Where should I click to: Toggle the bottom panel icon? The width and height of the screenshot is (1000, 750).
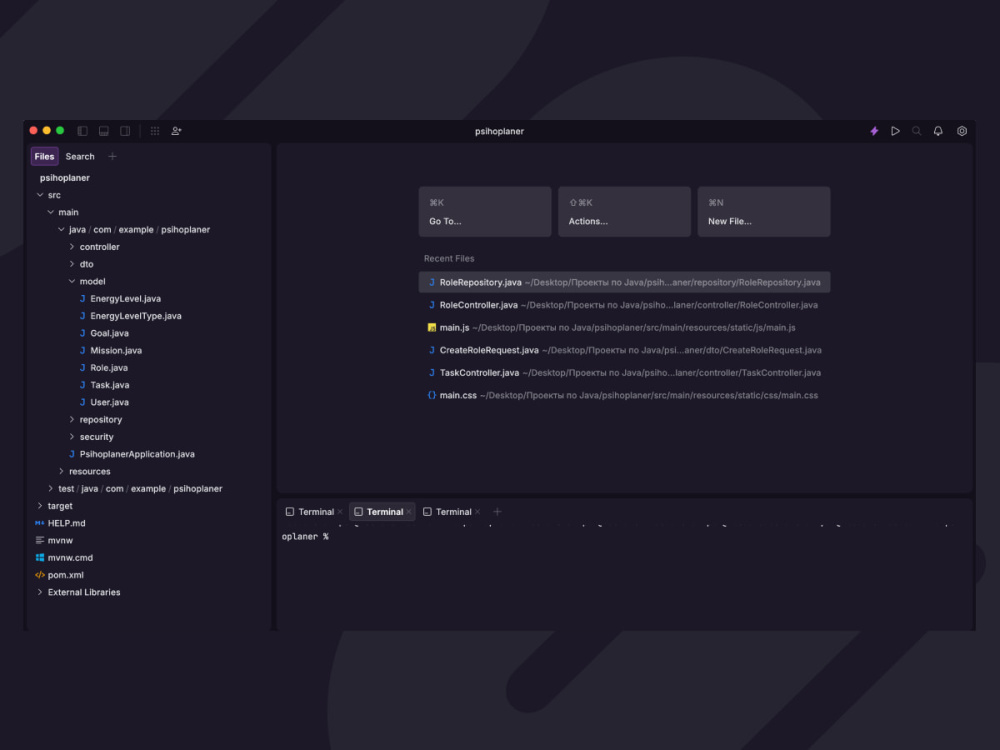[104, 131]
